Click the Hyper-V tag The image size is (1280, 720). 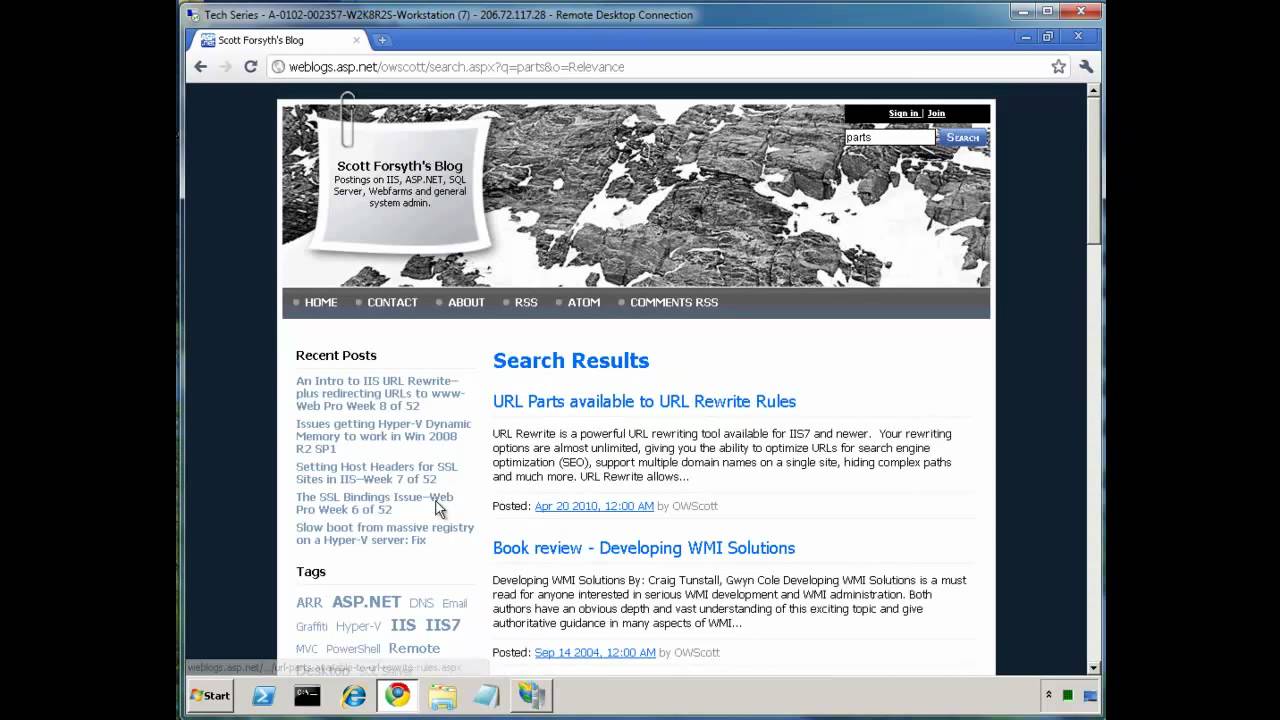click(358, 627)
